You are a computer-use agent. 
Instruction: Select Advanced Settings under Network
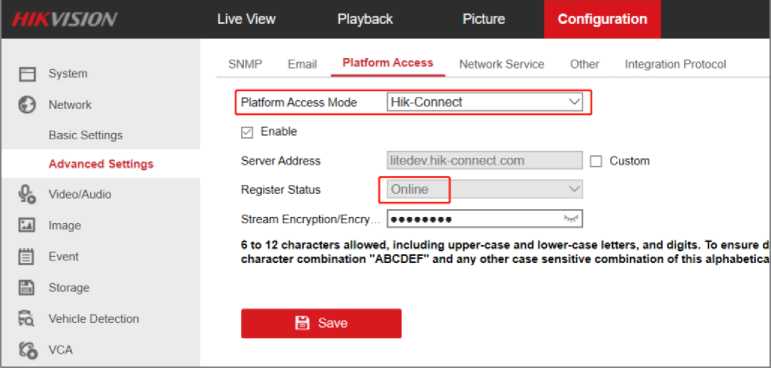tap(101, 164)
